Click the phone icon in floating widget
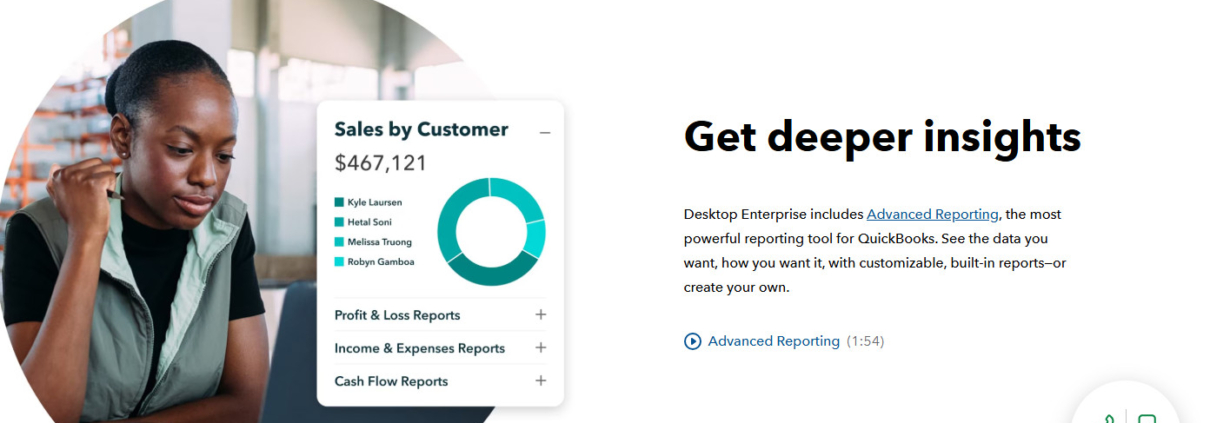The image size is (1210, 423). tap(1108, 419)
